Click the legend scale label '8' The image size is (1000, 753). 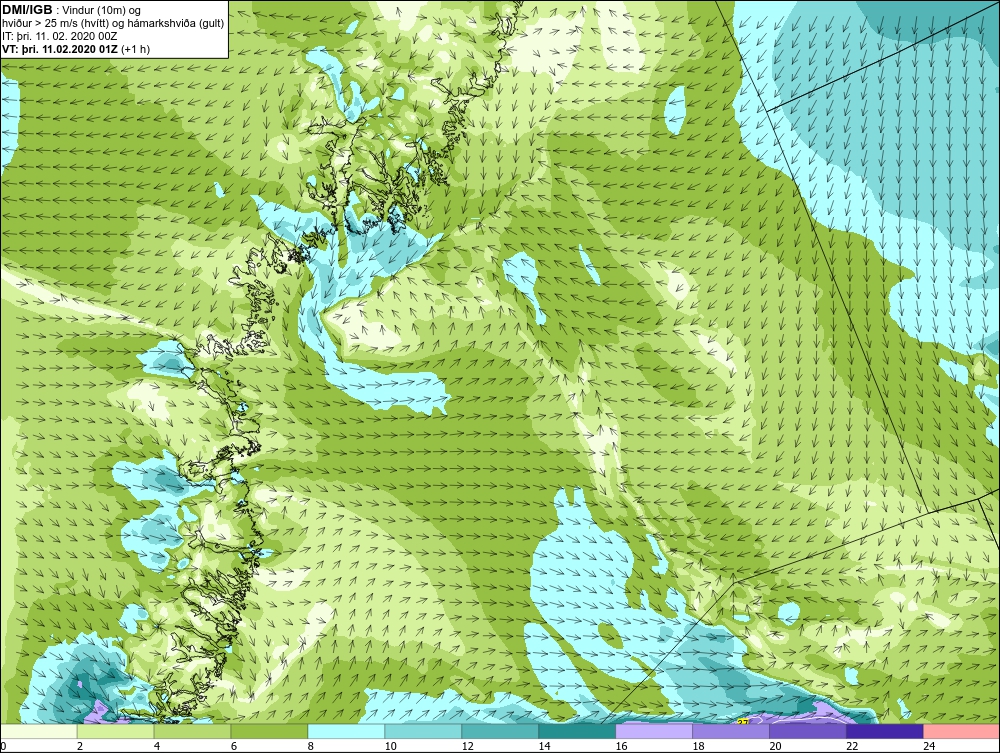pos(311,746)
